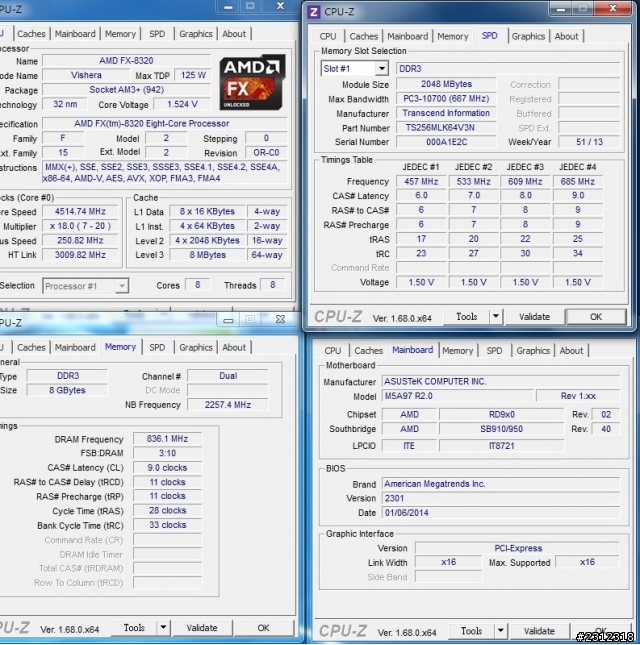Click OK button in Memory window
This screenshot has height=645, width=640.
tap(263, 628)
